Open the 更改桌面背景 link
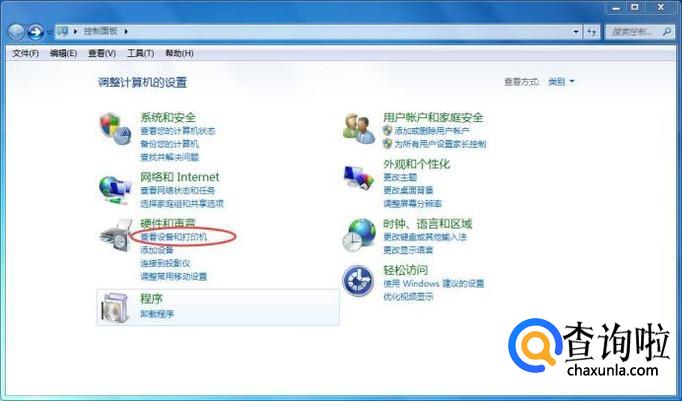 point(408,190)
